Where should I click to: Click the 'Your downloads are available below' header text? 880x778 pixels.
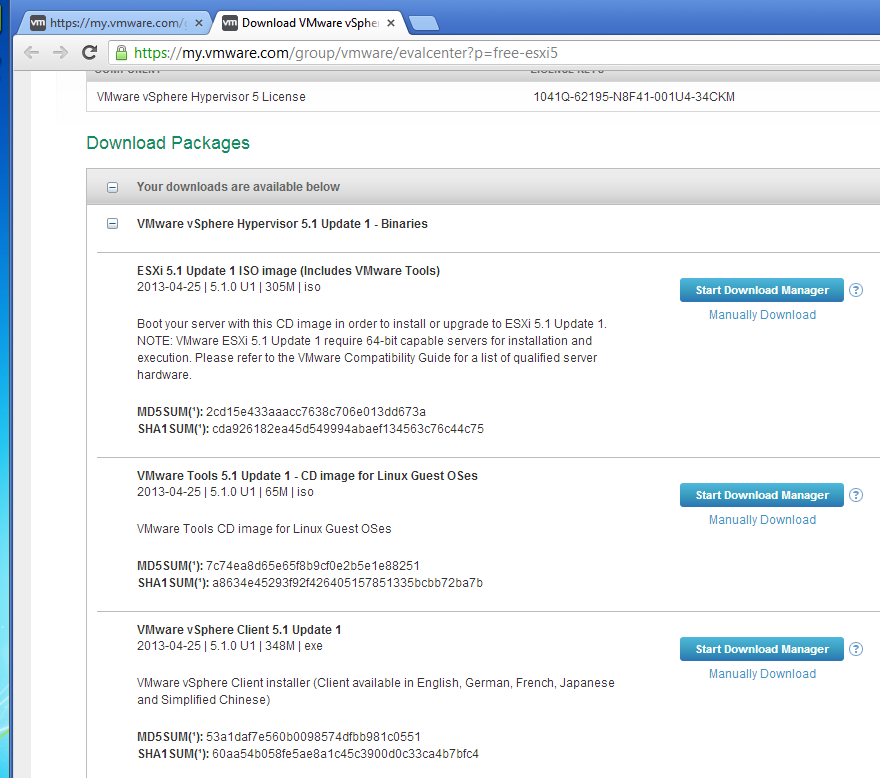[x=238, y=187]
